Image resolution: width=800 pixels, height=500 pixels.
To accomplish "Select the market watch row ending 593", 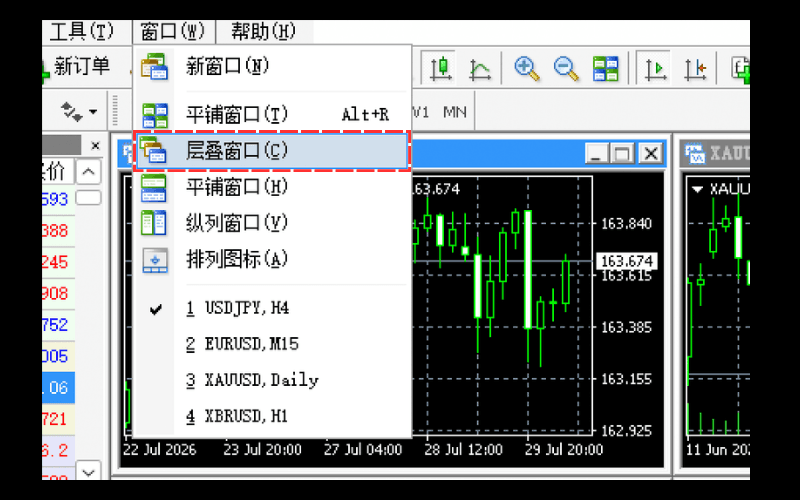I will (59, 199).
